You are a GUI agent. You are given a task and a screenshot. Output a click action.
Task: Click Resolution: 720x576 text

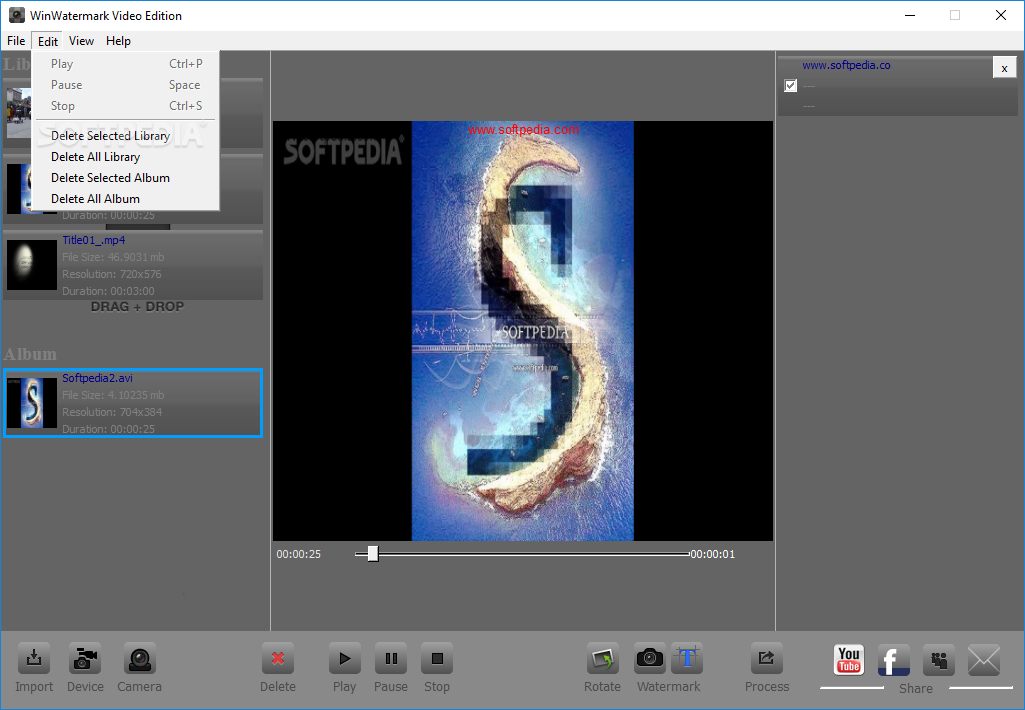[112, 274]
